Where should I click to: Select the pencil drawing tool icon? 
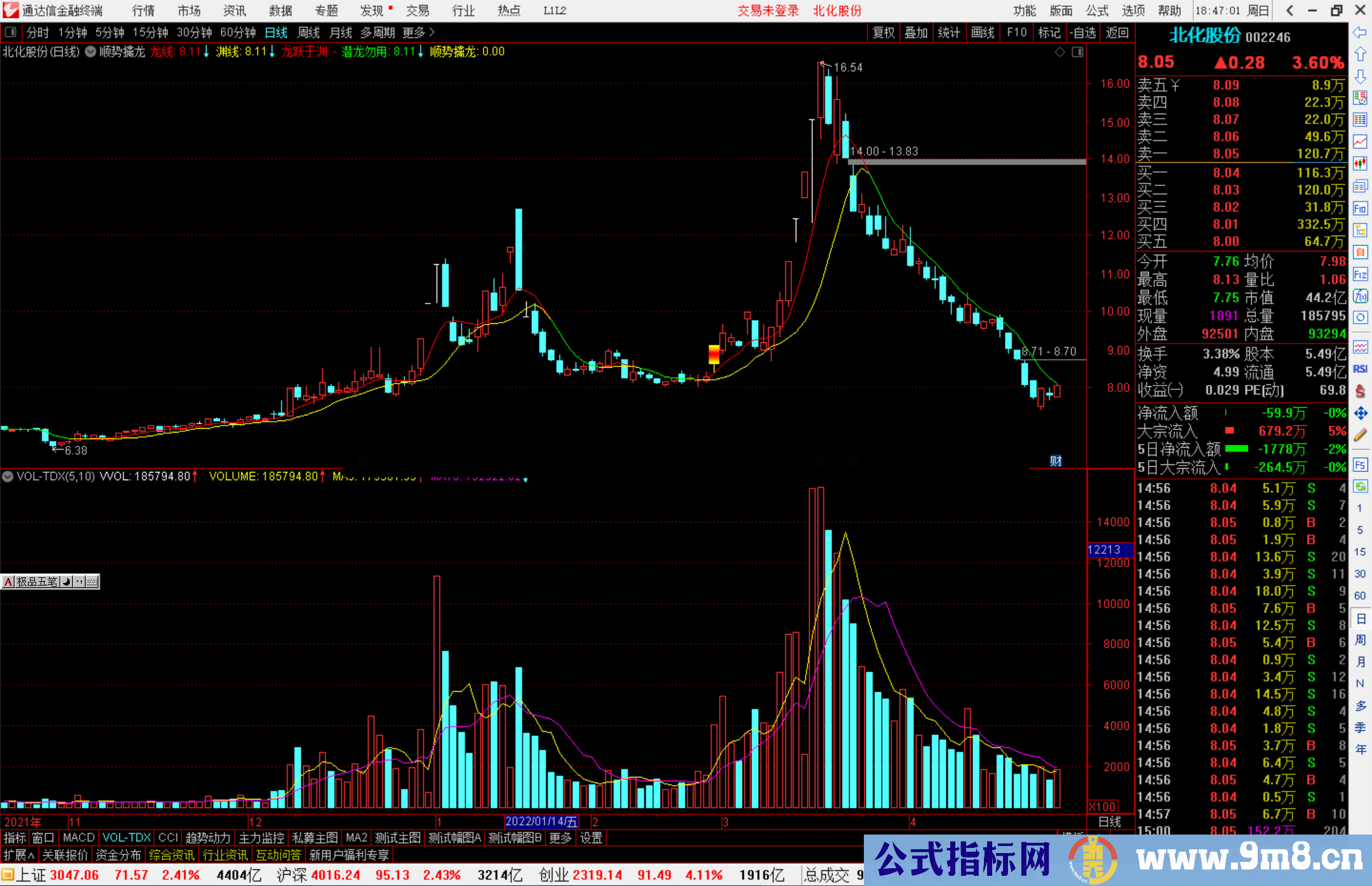[1360, 436]
